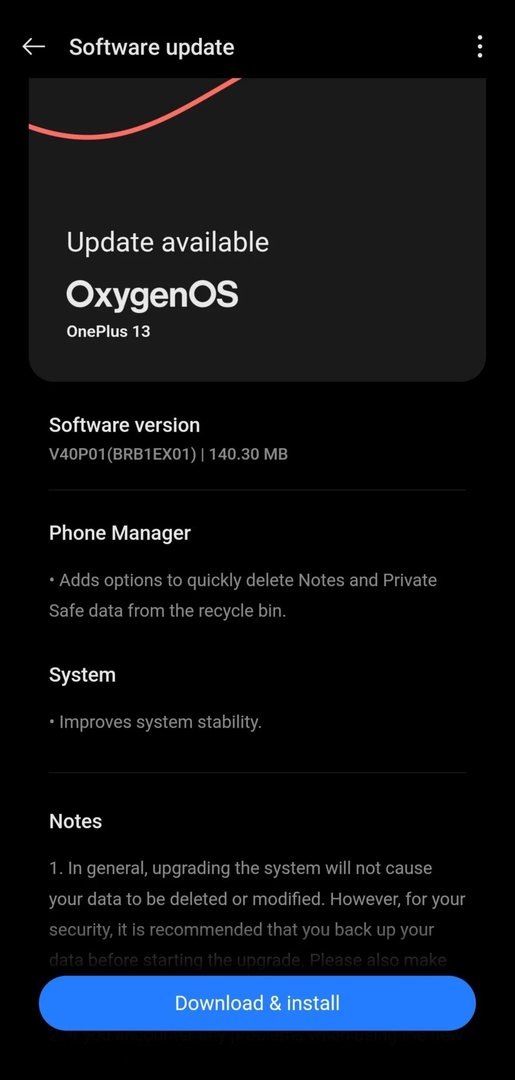Tap the Notes and Private Safe changelog text
Viewport: 515px width, 1080px height.
(x=243, y=595)
